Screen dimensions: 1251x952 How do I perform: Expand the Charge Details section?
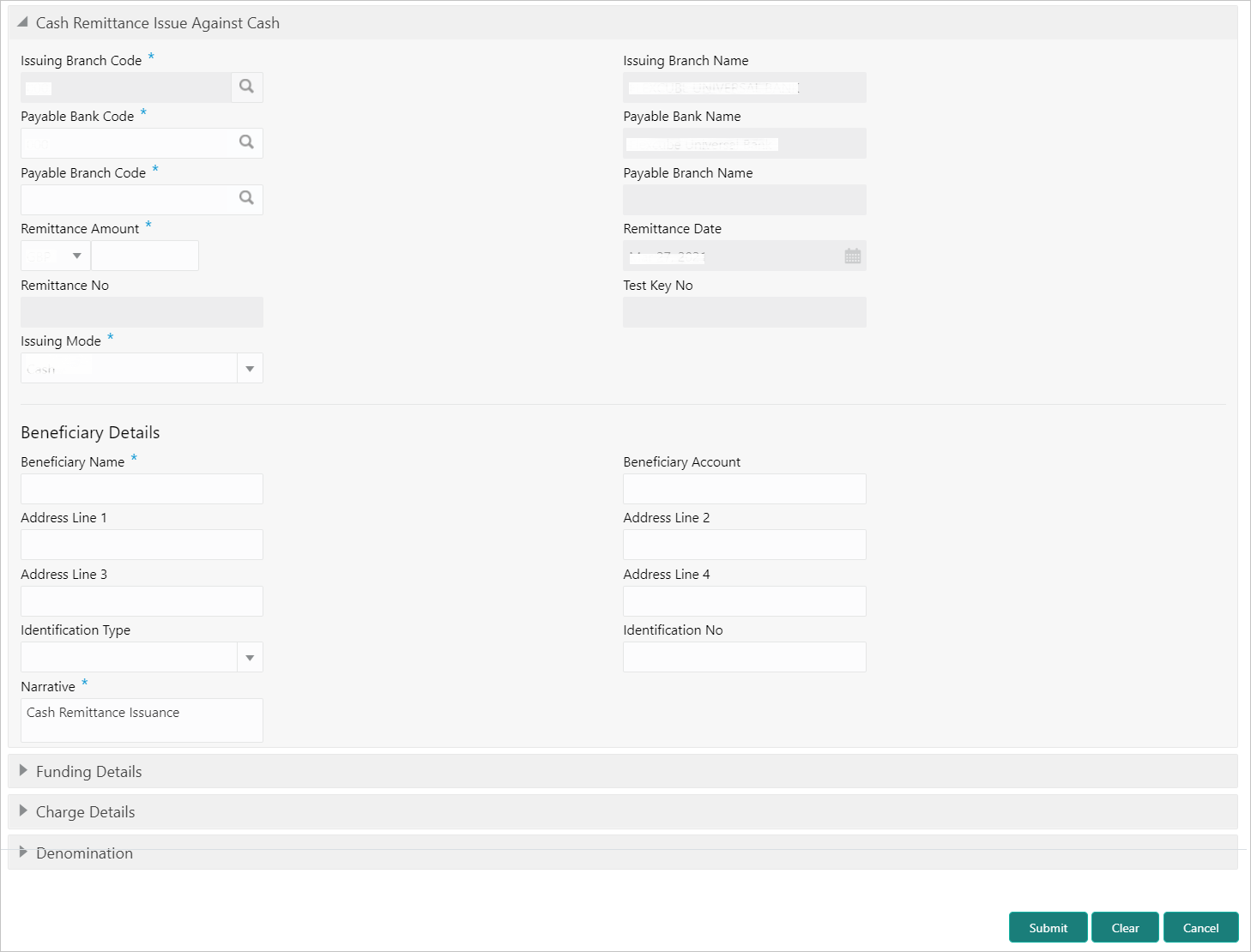tap(23, 811)
